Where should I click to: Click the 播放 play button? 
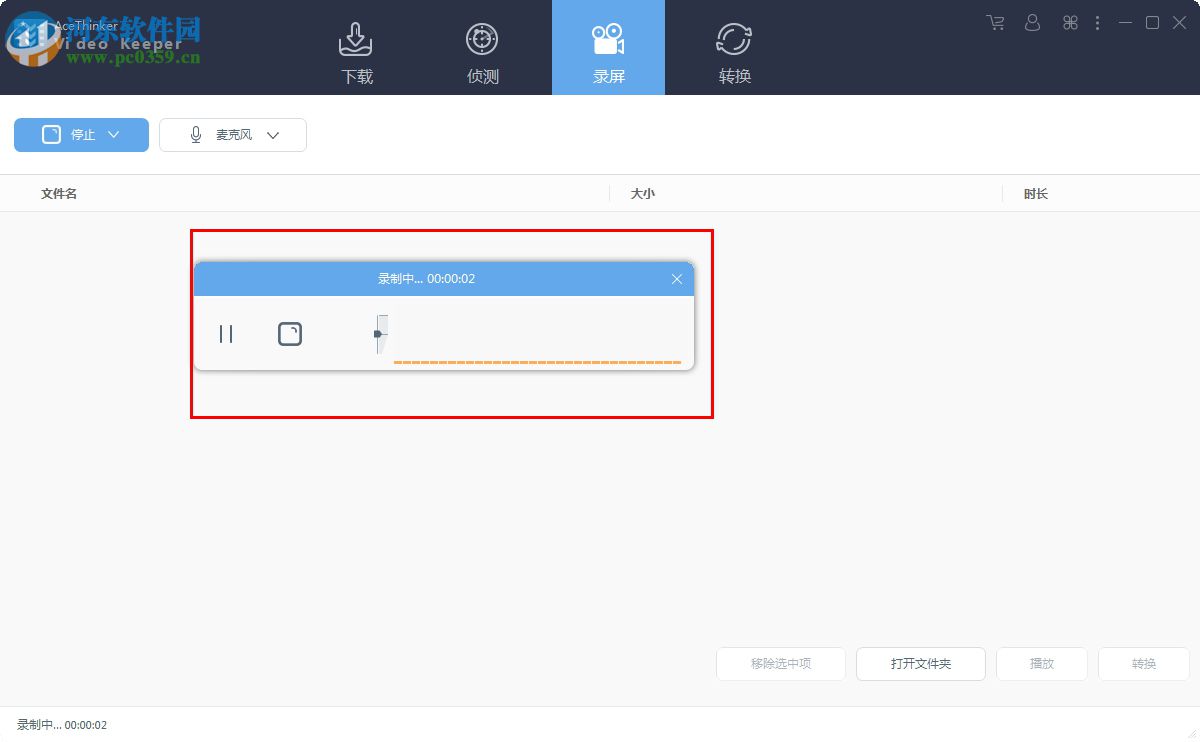[1041, 663]
